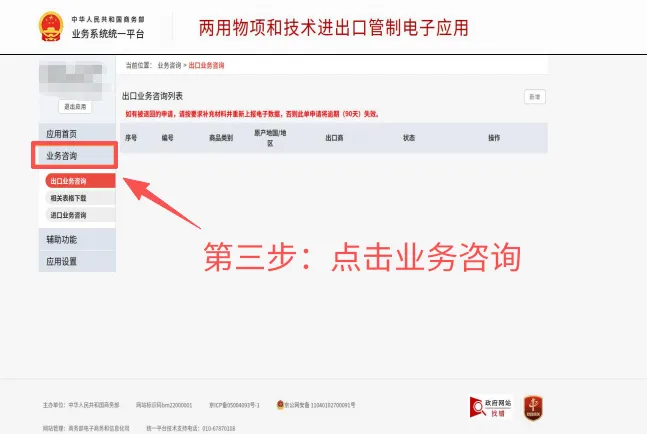The height and width of the screenshot is (434, 647).
Task: Collapse the 业务咨询 sidebar section
Action: tap(75, 156)
